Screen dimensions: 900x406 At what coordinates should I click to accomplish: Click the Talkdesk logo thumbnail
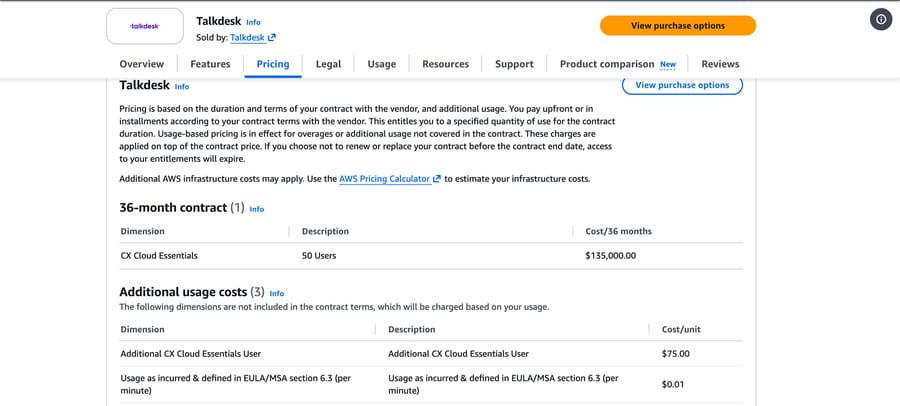pos(145,26)
